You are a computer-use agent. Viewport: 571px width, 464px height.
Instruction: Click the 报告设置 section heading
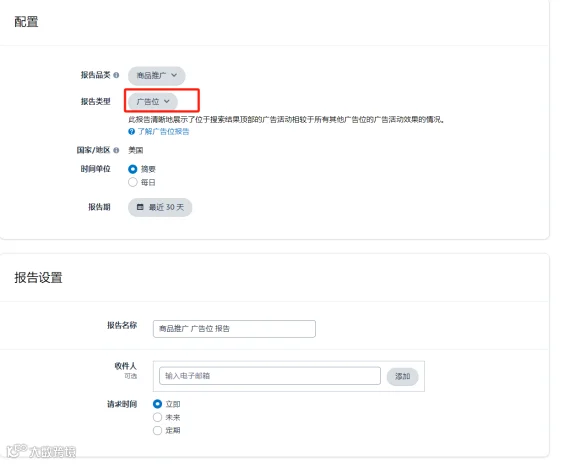coord(38,278)
